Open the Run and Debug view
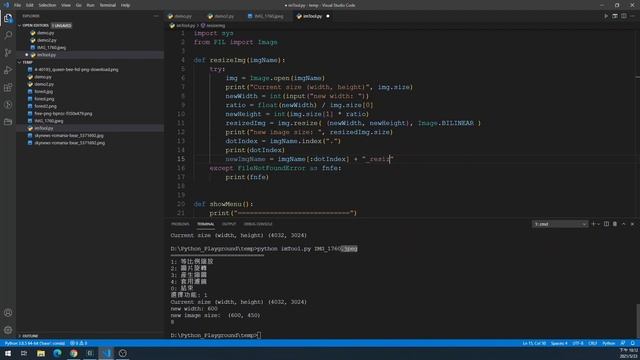Screen dimensions: 640x360 point(8,70)
